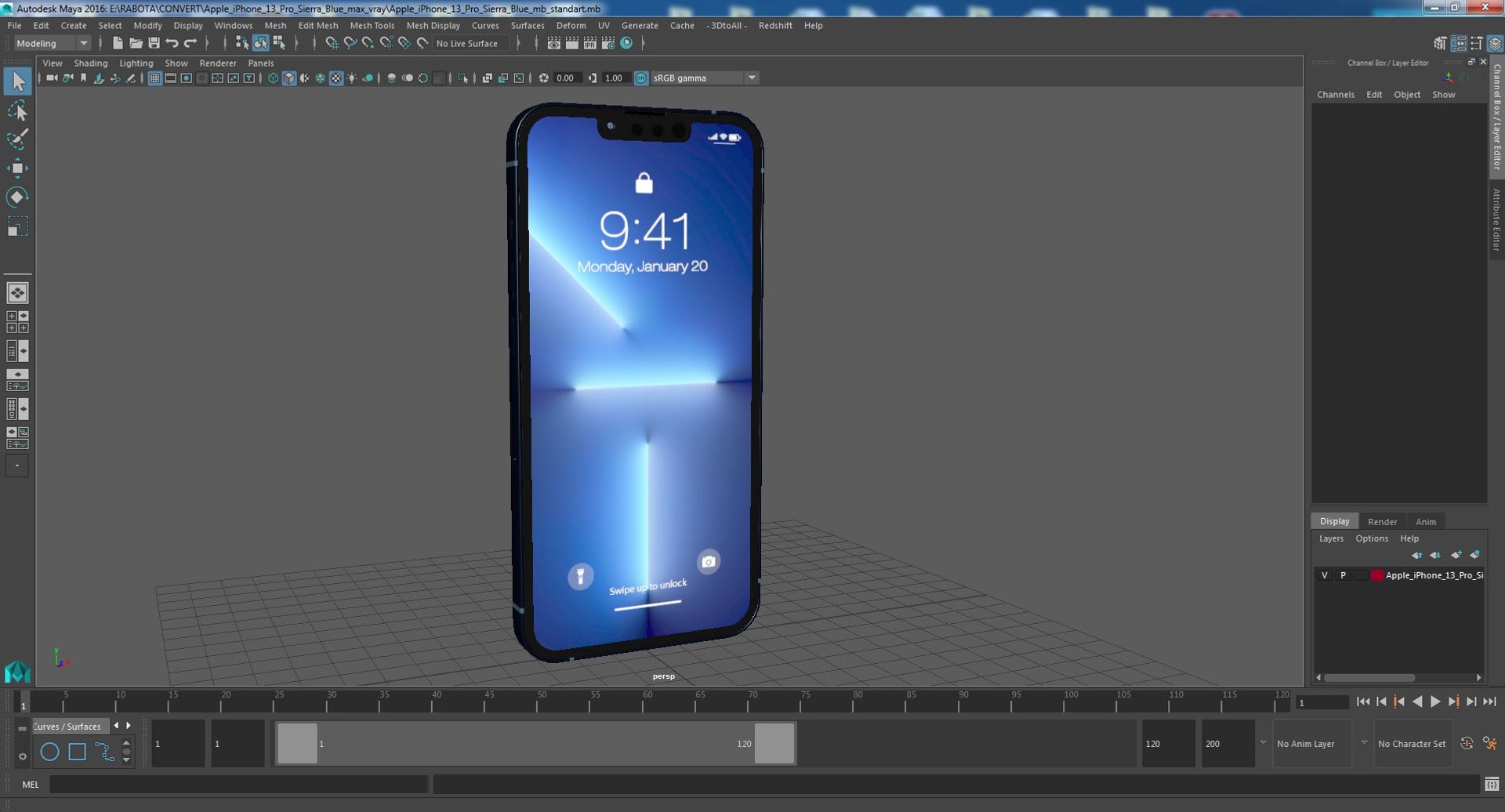
Task: Click the Attribute Editor side tab
Action: coord(1496,219)
